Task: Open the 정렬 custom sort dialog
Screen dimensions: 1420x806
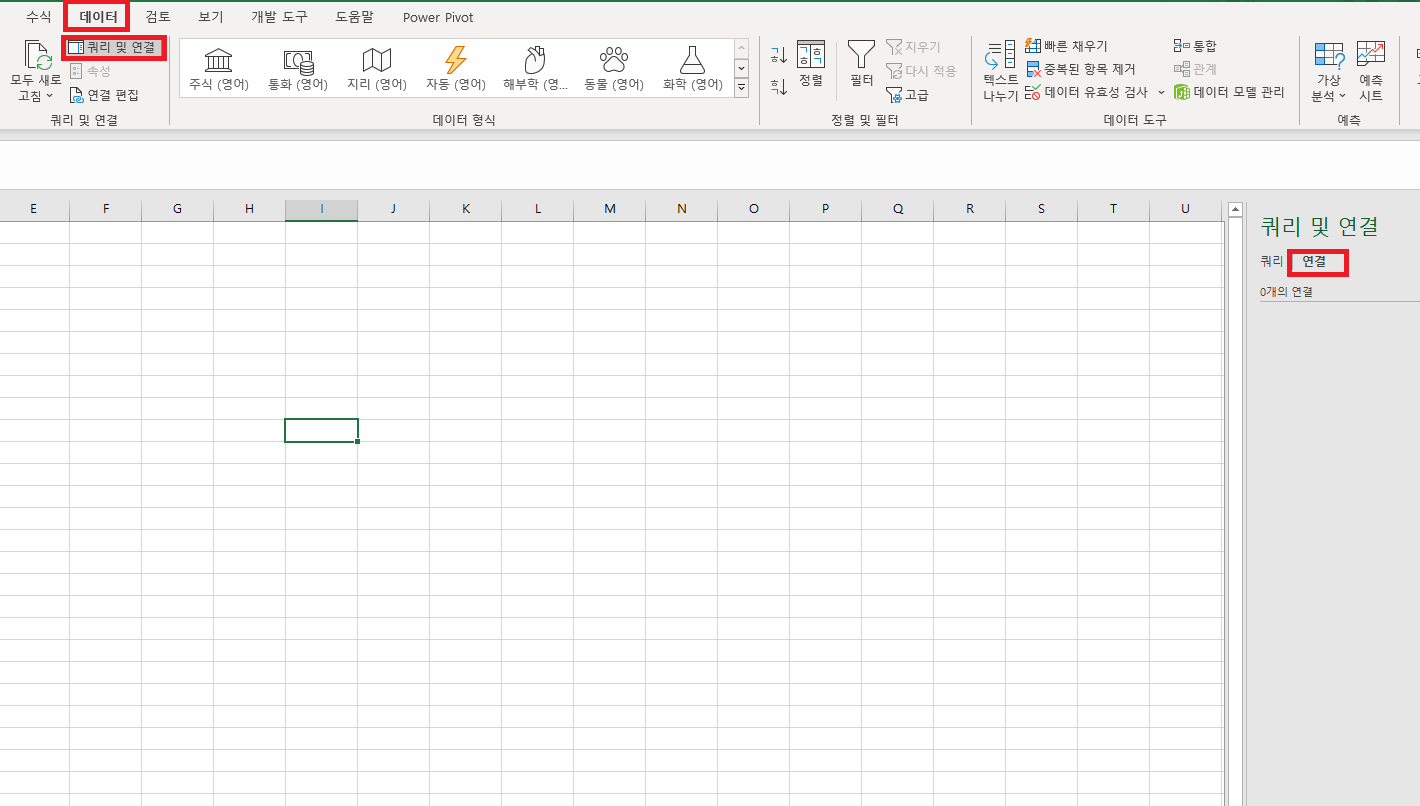Action: point(811,64)
